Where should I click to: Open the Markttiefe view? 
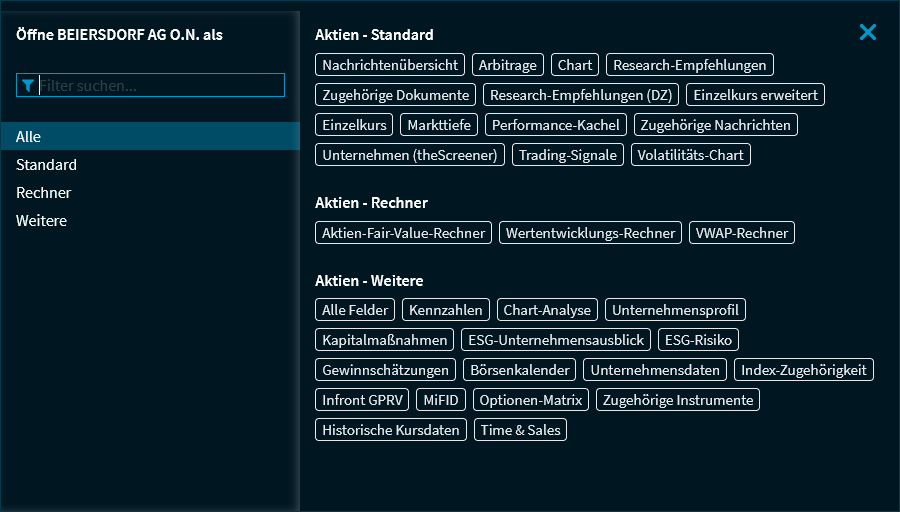click(x=441, y=125)
